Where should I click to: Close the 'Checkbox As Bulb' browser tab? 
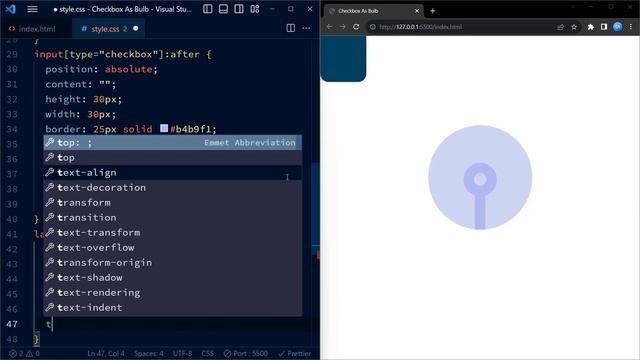417,11
